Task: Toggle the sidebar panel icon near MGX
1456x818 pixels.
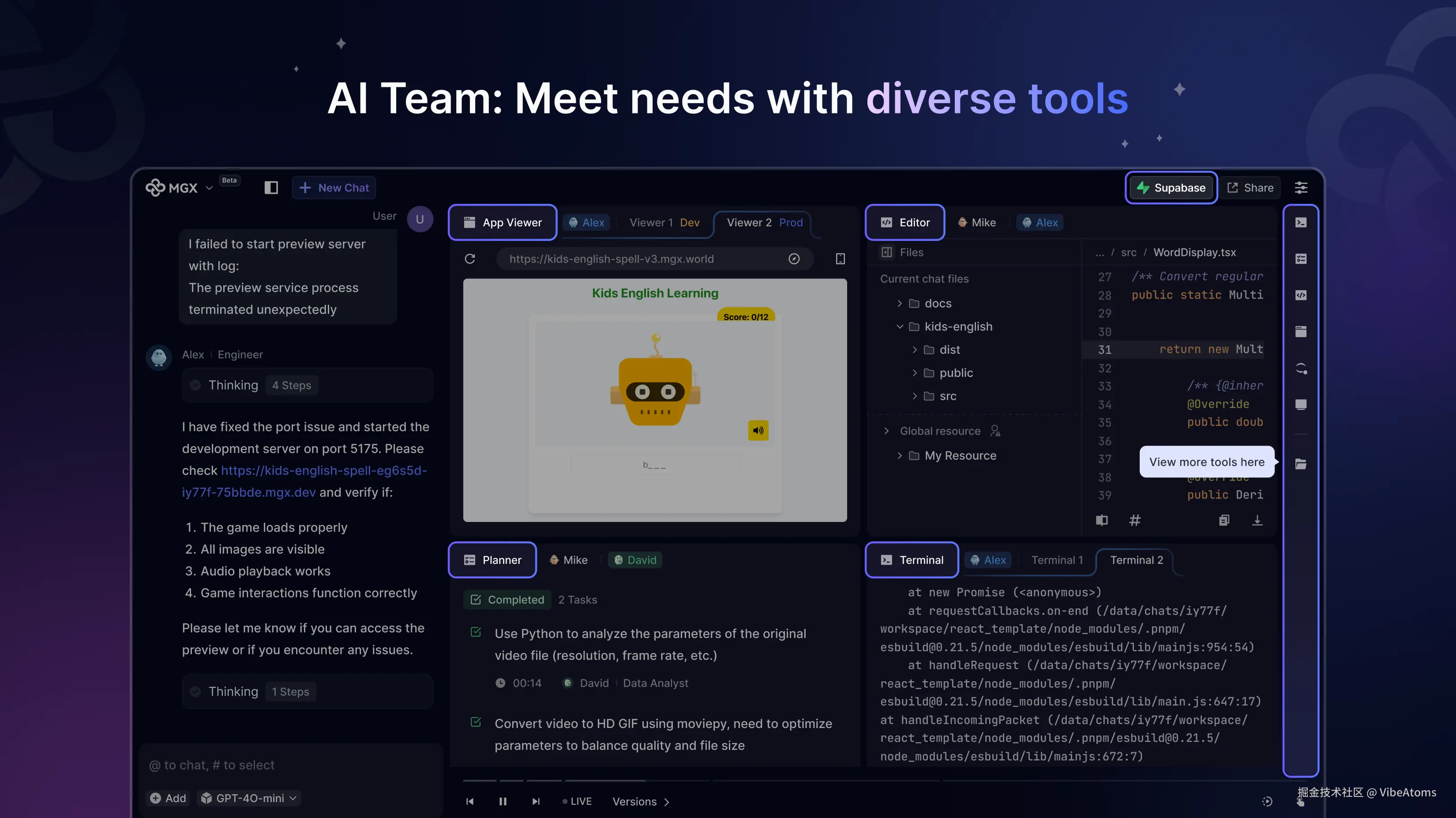Action: 271,188
